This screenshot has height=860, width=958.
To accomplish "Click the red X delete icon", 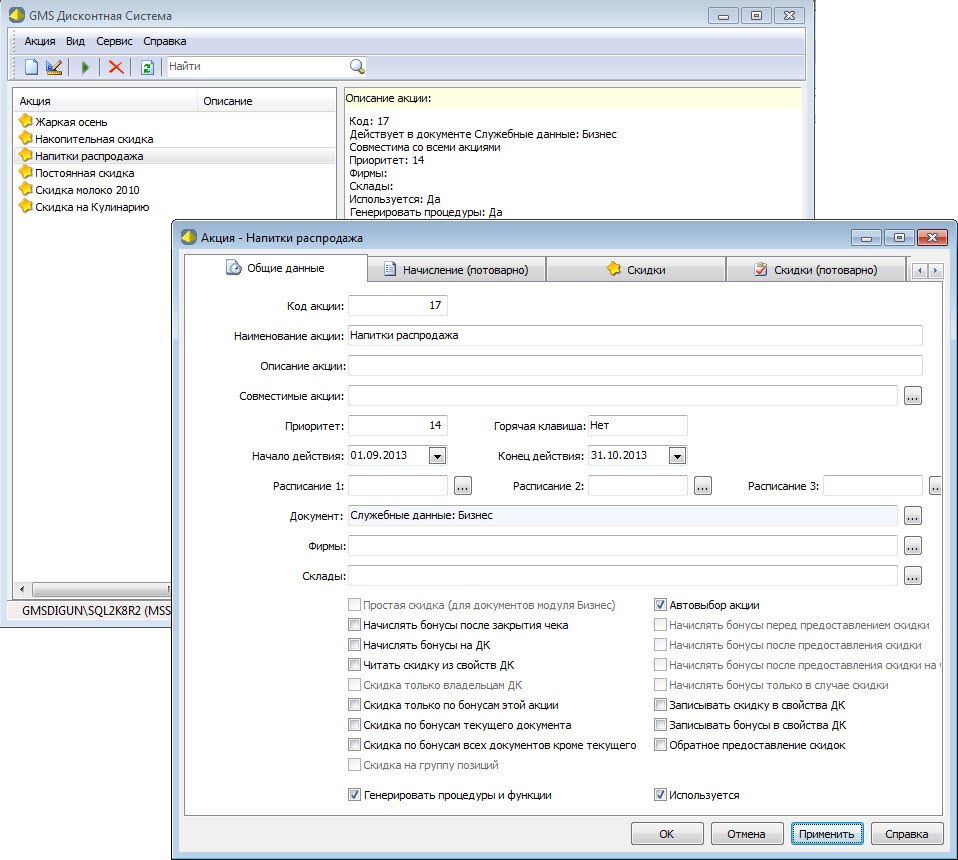I will click(x=116, y=67).
